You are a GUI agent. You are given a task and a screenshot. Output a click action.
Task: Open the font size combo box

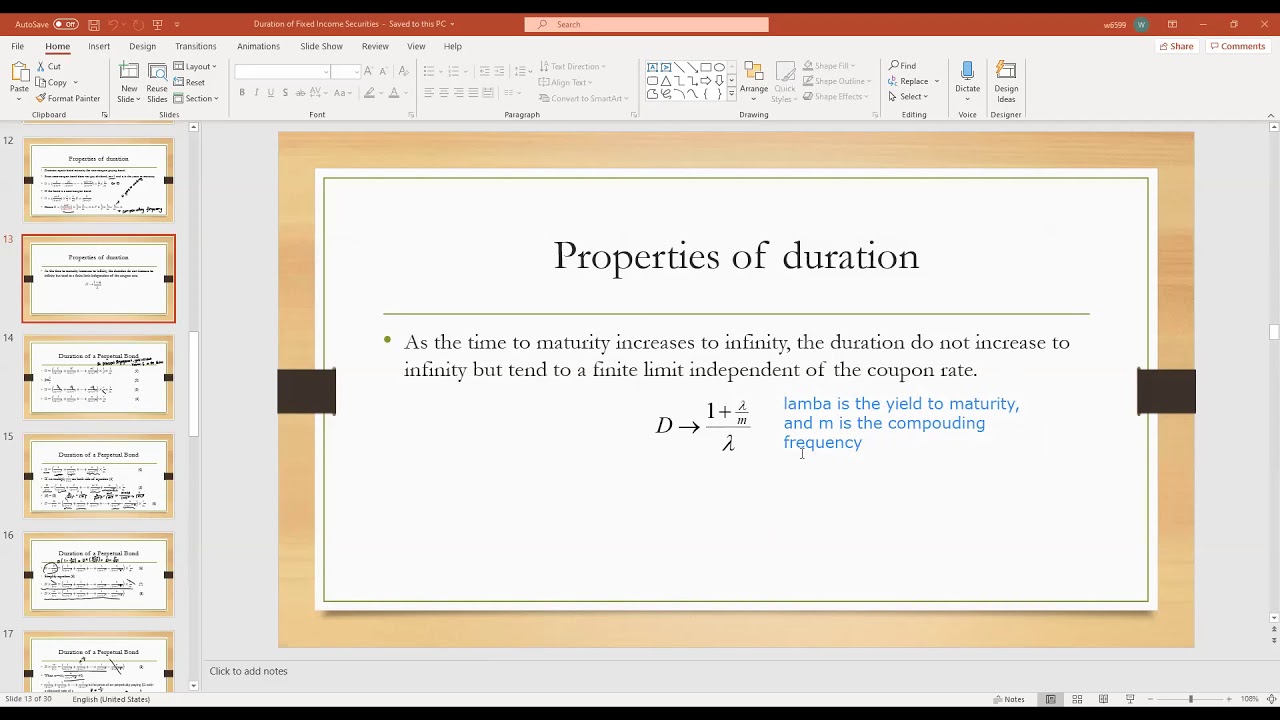346,71
